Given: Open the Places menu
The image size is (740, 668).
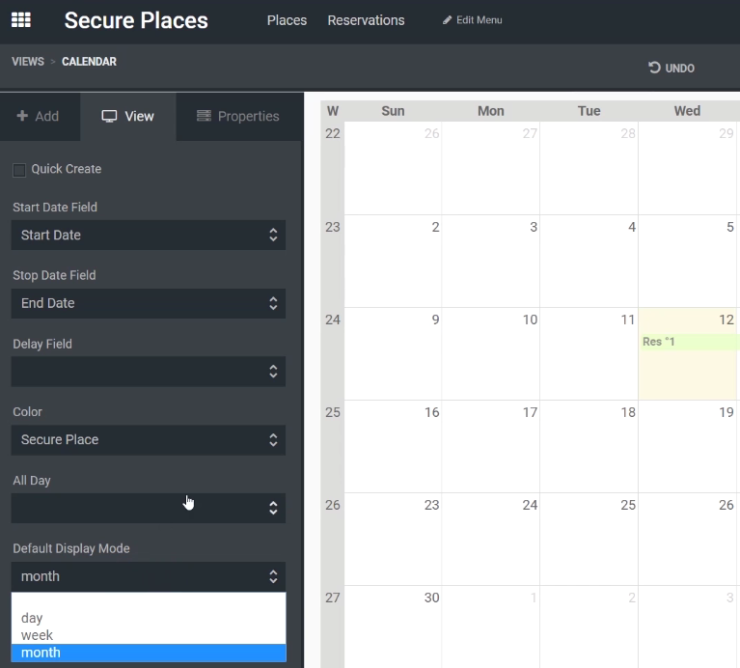Looking at the screenshot, I should coord(286,20).
